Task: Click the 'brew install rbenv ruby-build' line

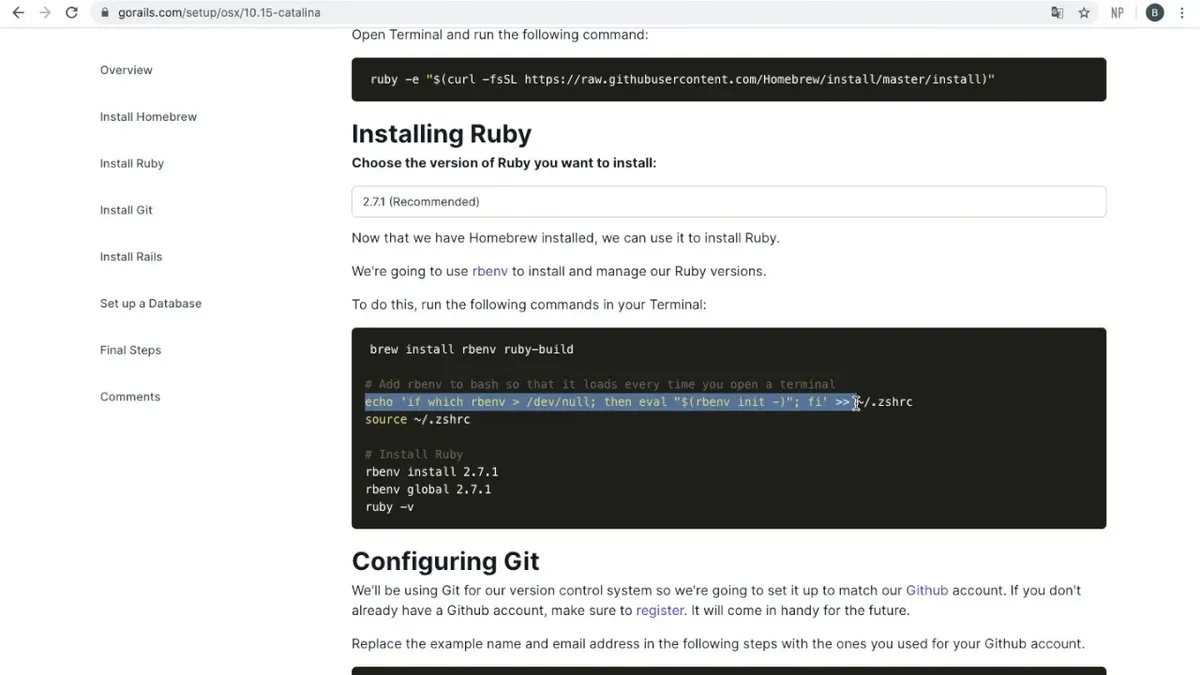Action: click(471, 349)
